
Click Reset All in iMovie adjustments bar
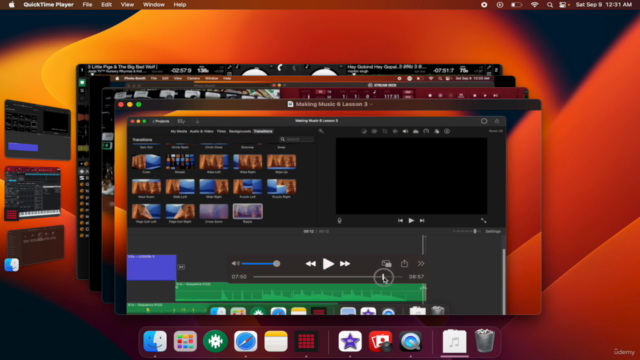click(x=496, y=131)
